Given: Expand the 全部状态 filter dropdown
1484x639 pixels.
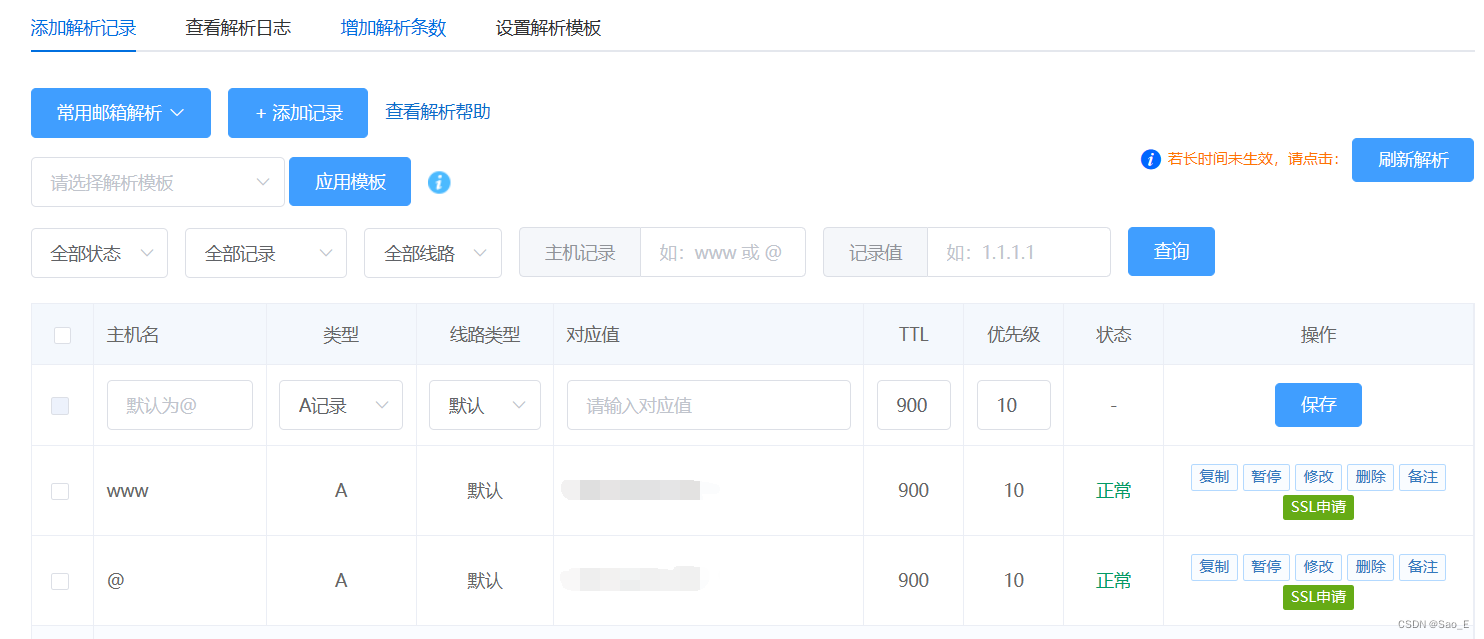Looking at the screenshot, I should tap(99, 252).
